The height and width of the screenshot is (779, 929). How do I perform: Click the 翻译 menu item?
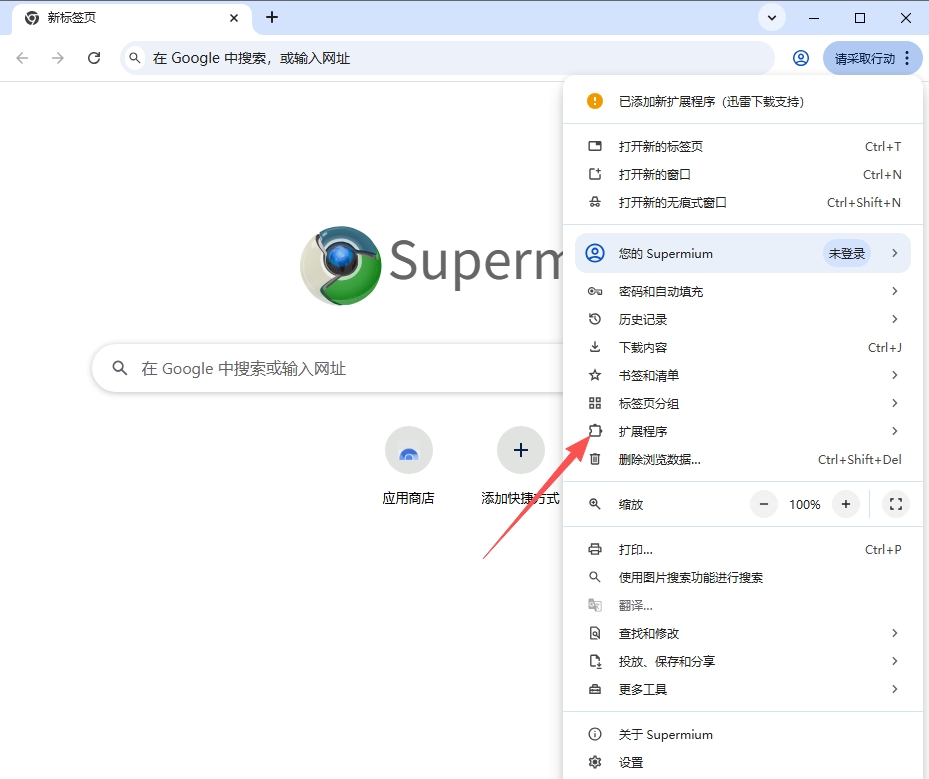click(x=742, y=605)
